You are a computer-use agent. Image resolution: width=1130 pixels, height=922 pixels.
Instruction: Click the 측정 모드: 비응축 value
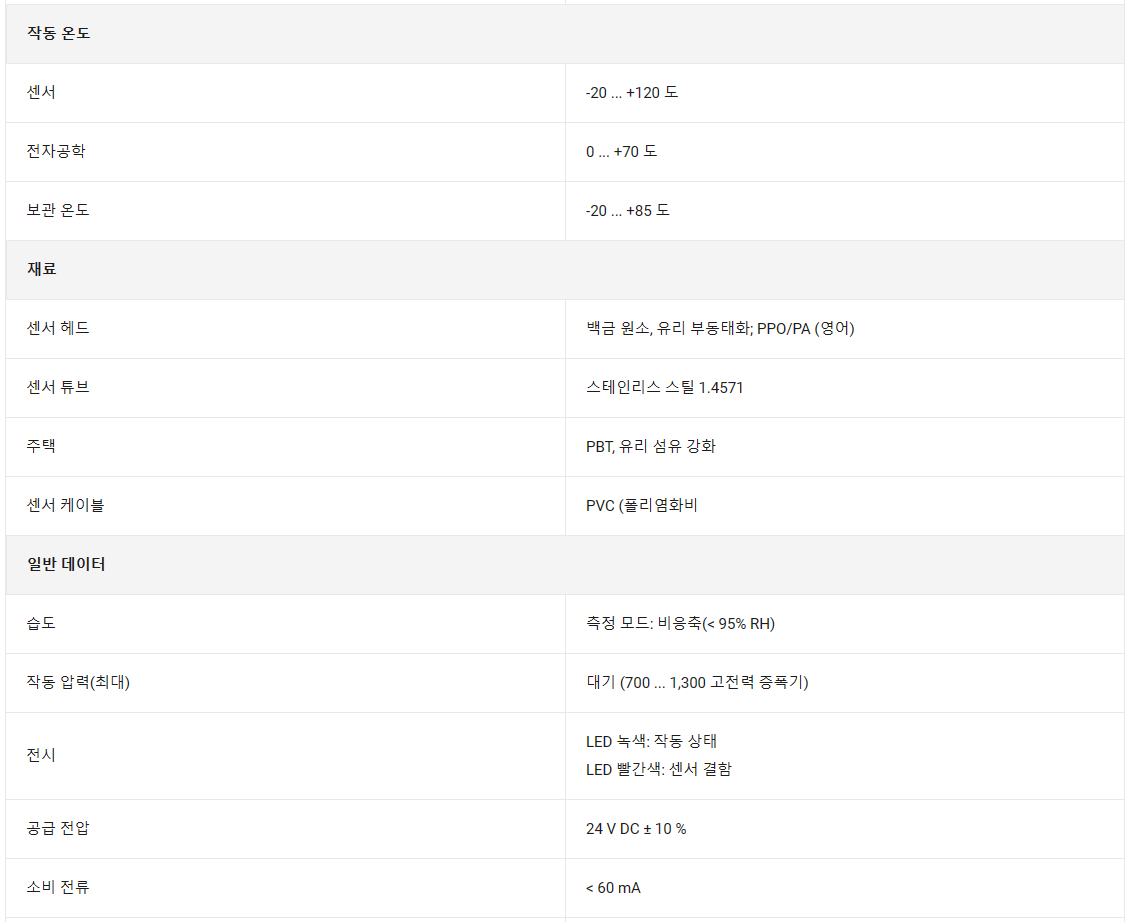680,623
